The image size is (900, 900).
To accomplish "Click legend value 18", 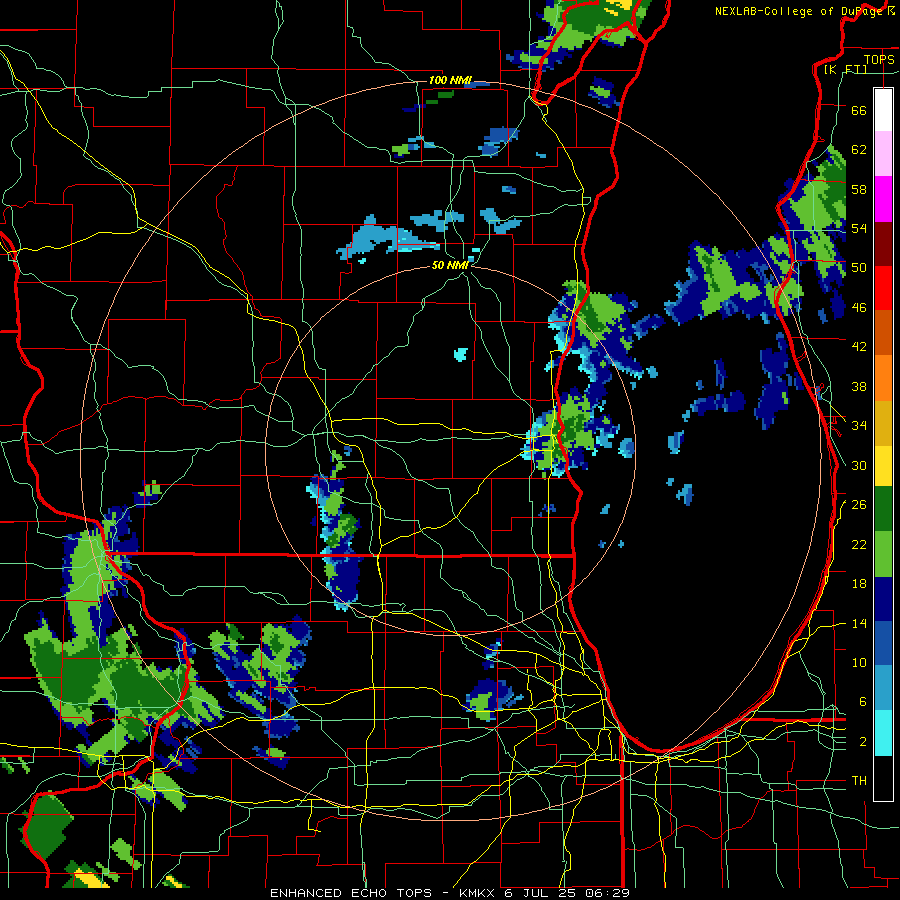I will pos(859,584).
